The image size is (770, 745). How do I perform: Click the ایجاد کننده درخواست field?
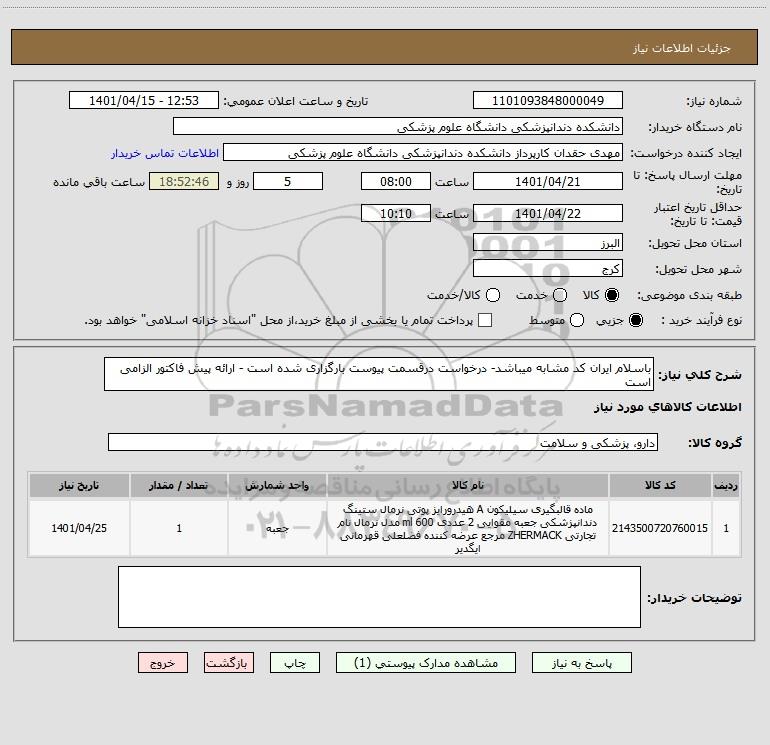pyautogui.click(x=423, y=153)
